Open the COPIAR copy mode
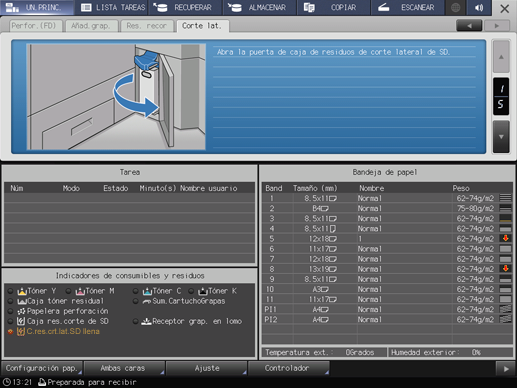The height and width of the screenshot is (388, 517). tap(334, 7)
